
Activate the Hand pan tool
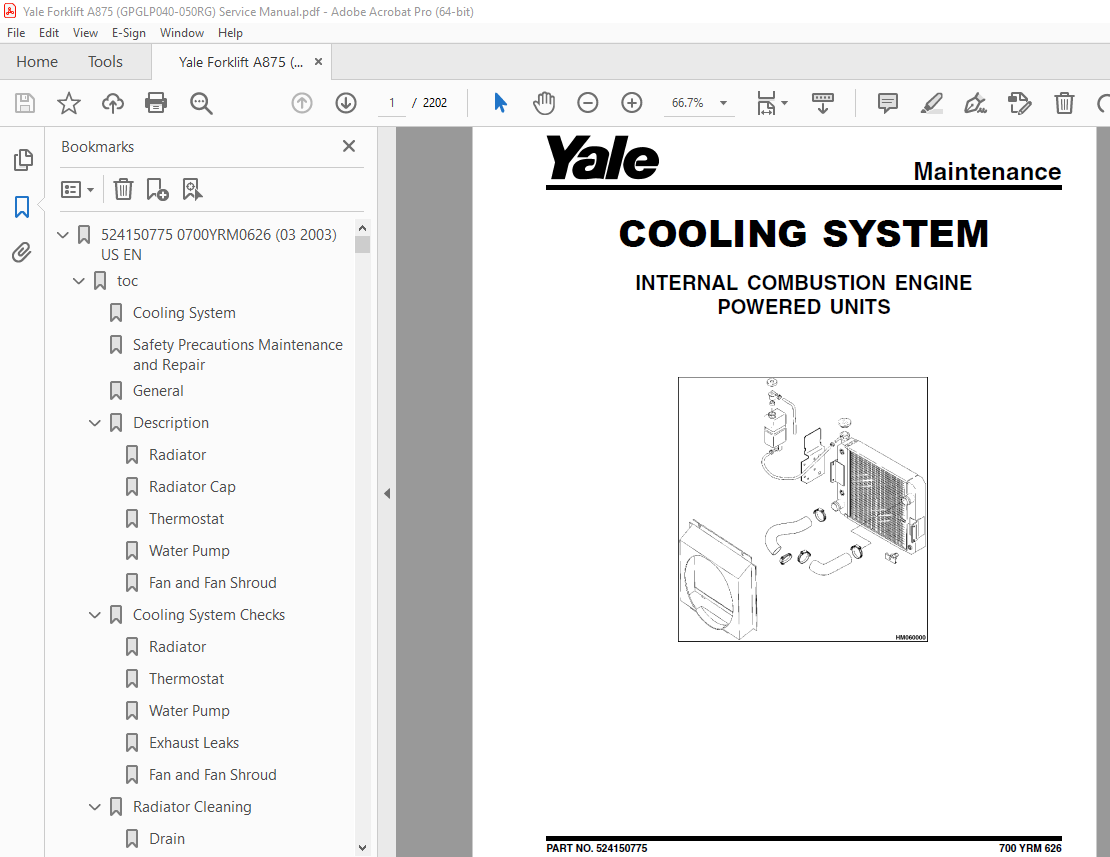[x=544, y=103]
